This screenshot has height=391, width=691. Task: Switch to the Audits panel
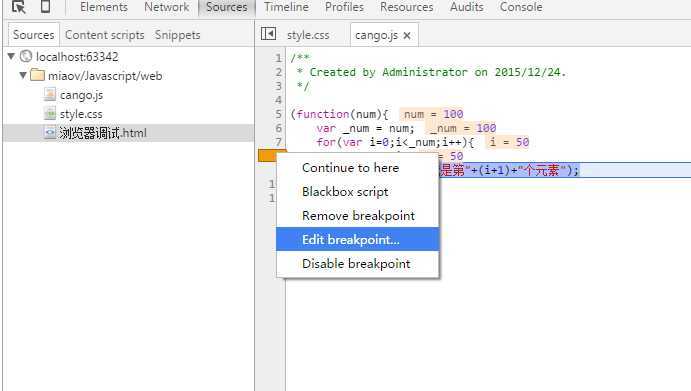(467, 7)
